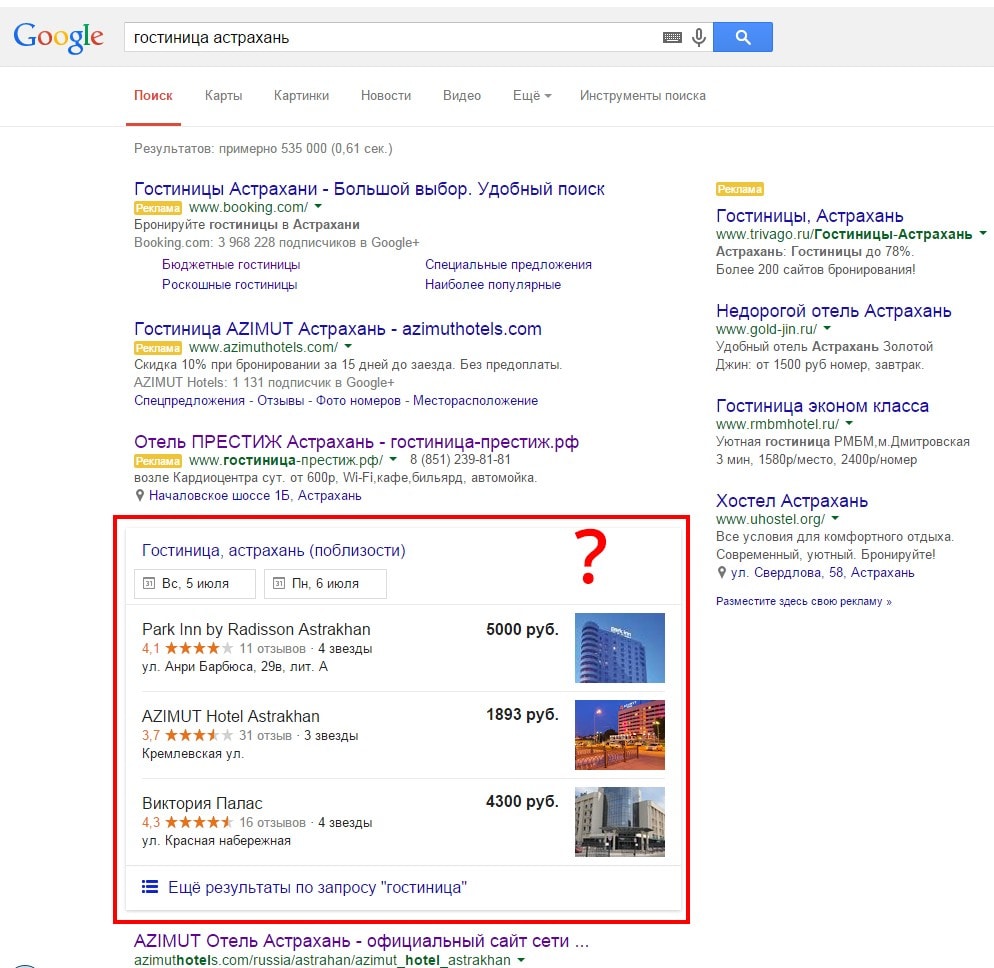Click the Реклама badge above the right column
994x968 pixels.
click(x=739, y=189)
